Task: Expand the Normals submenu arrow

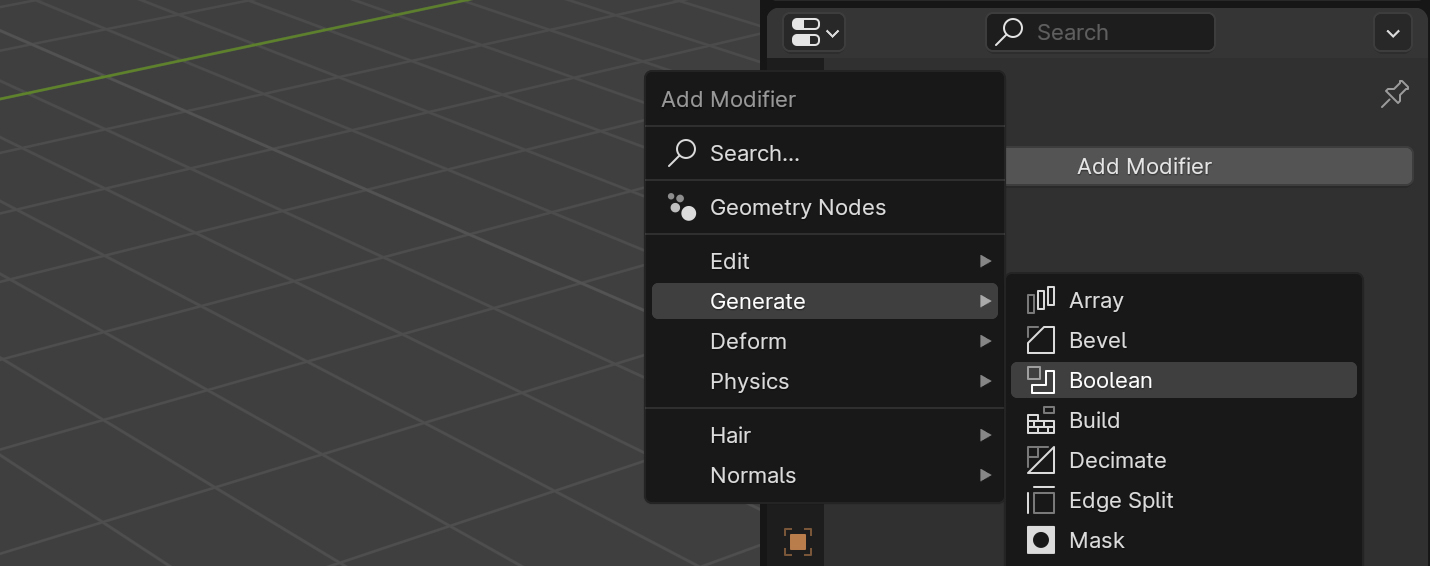Action: coord(986,475)
